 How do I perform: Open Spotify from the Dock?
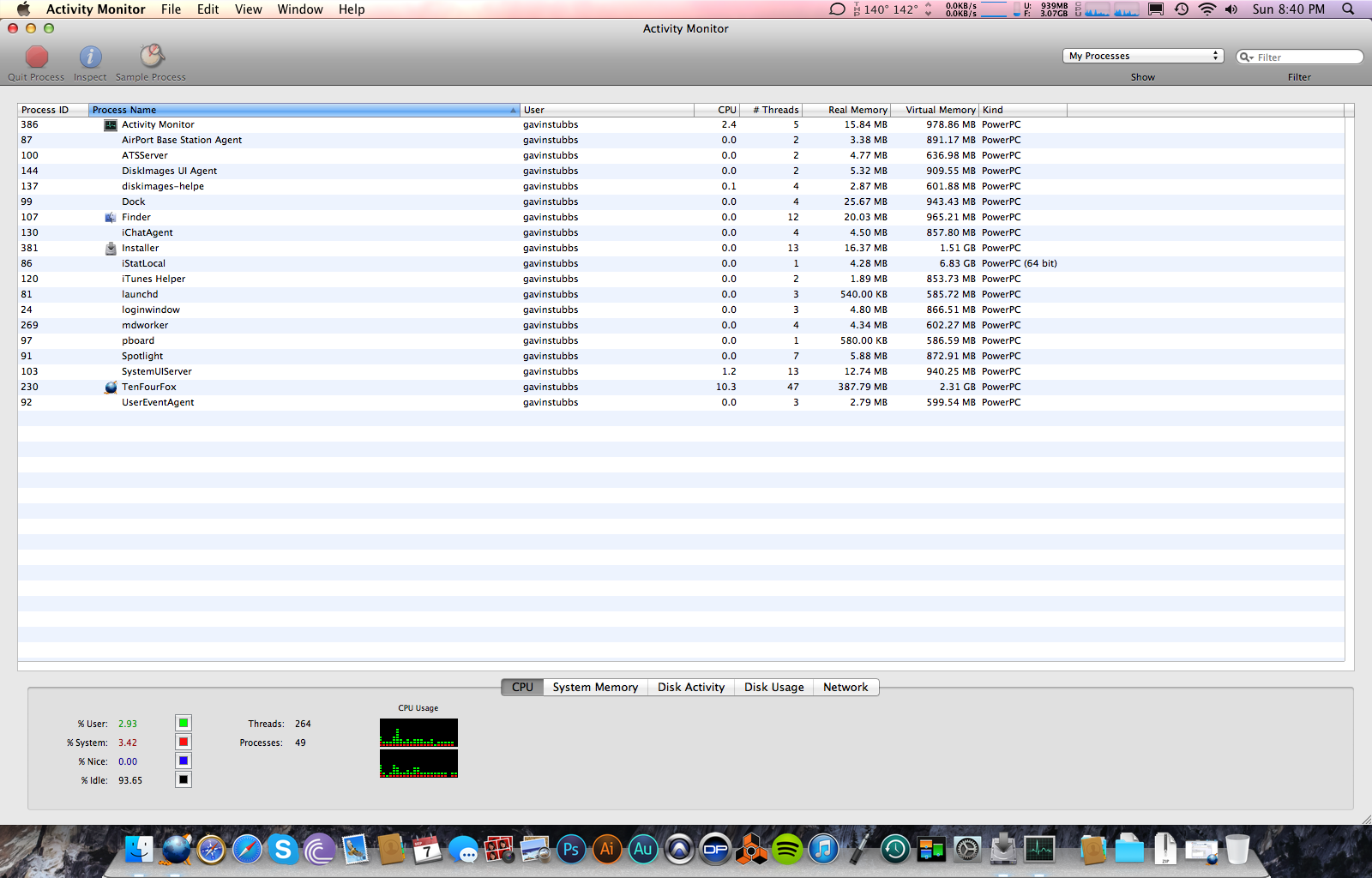pos(787,849)
